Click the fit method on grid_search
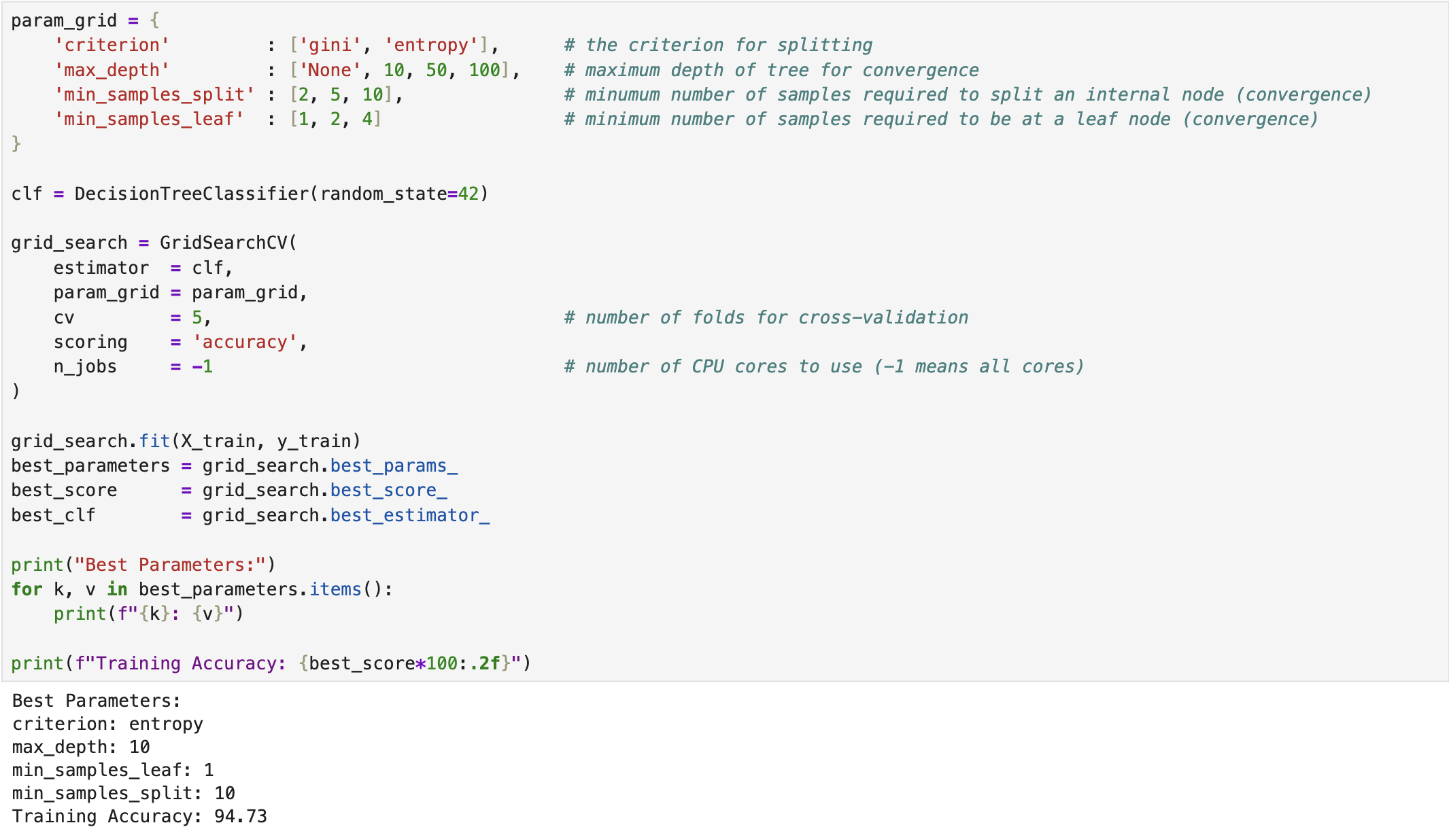 coord(154,442)
